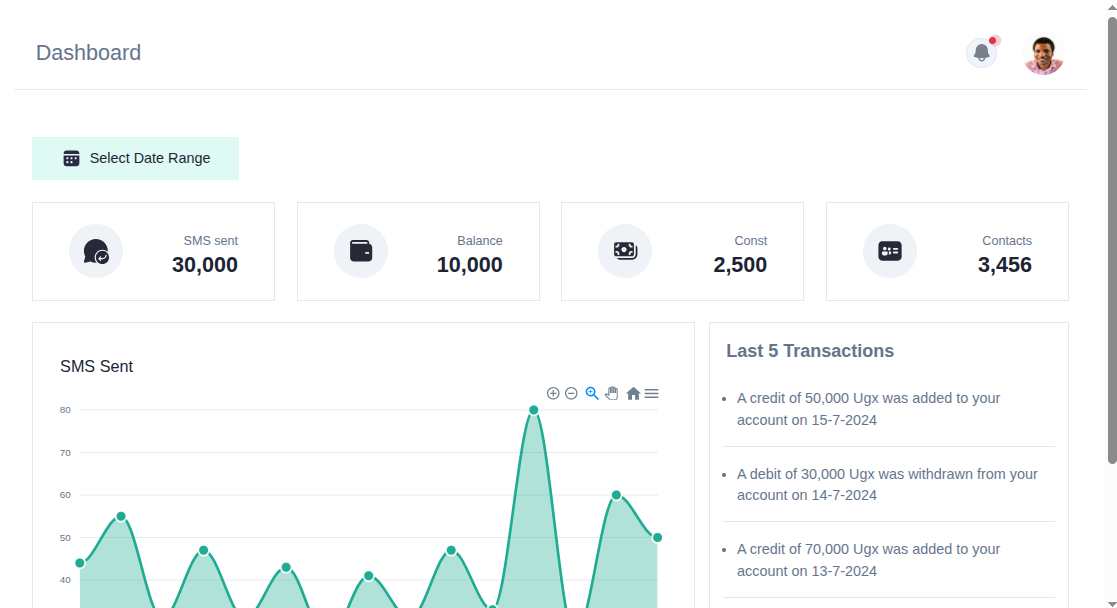The image size is (1117, 608).
Task: Click the y-axis label 70
Action: click(66, 453)
